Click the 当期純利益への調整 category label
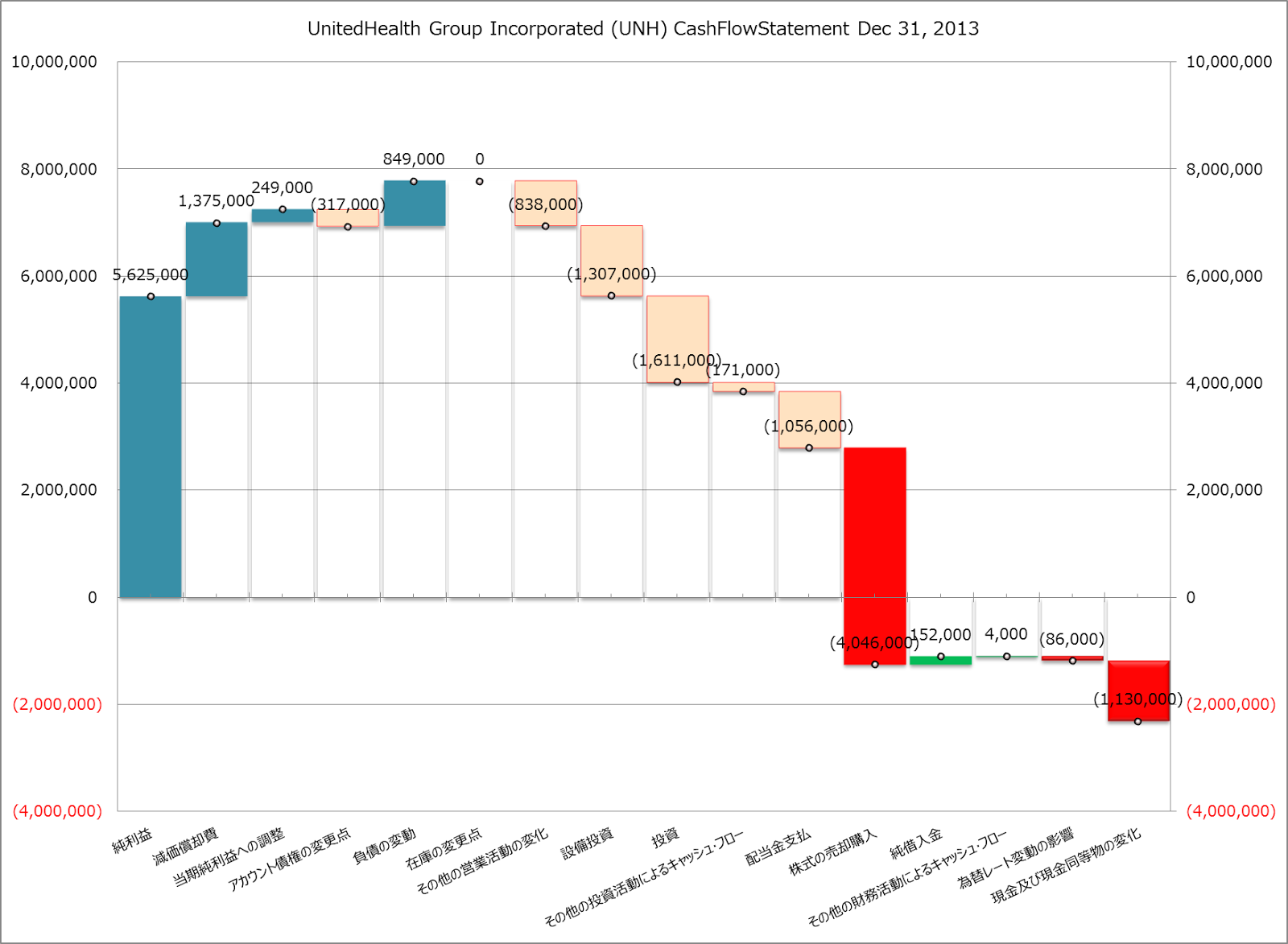Screen dimensions: 1288x944 click(229, 858)
